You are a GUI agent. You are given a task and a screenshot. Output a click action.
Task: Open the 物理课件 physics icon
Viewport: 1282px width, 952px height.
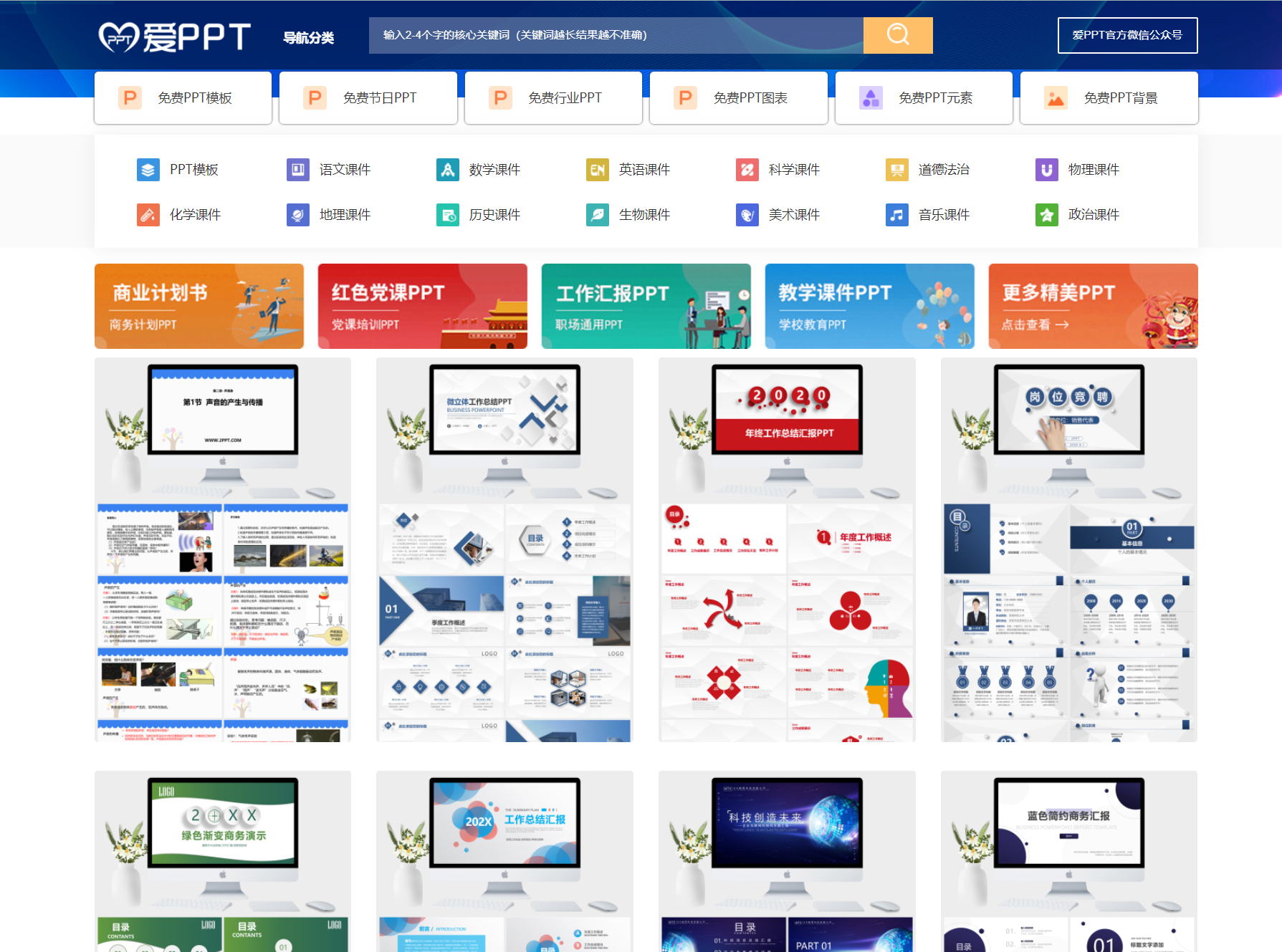[1046, 170]
